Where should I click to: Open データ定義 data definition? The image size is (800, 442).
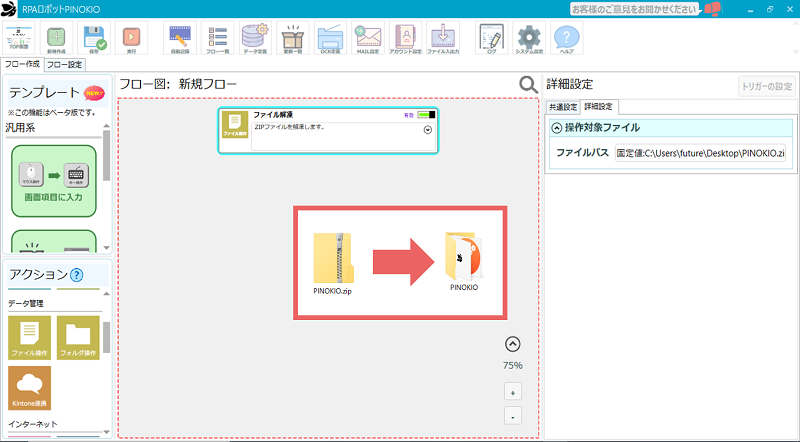(x=255, y=38)
